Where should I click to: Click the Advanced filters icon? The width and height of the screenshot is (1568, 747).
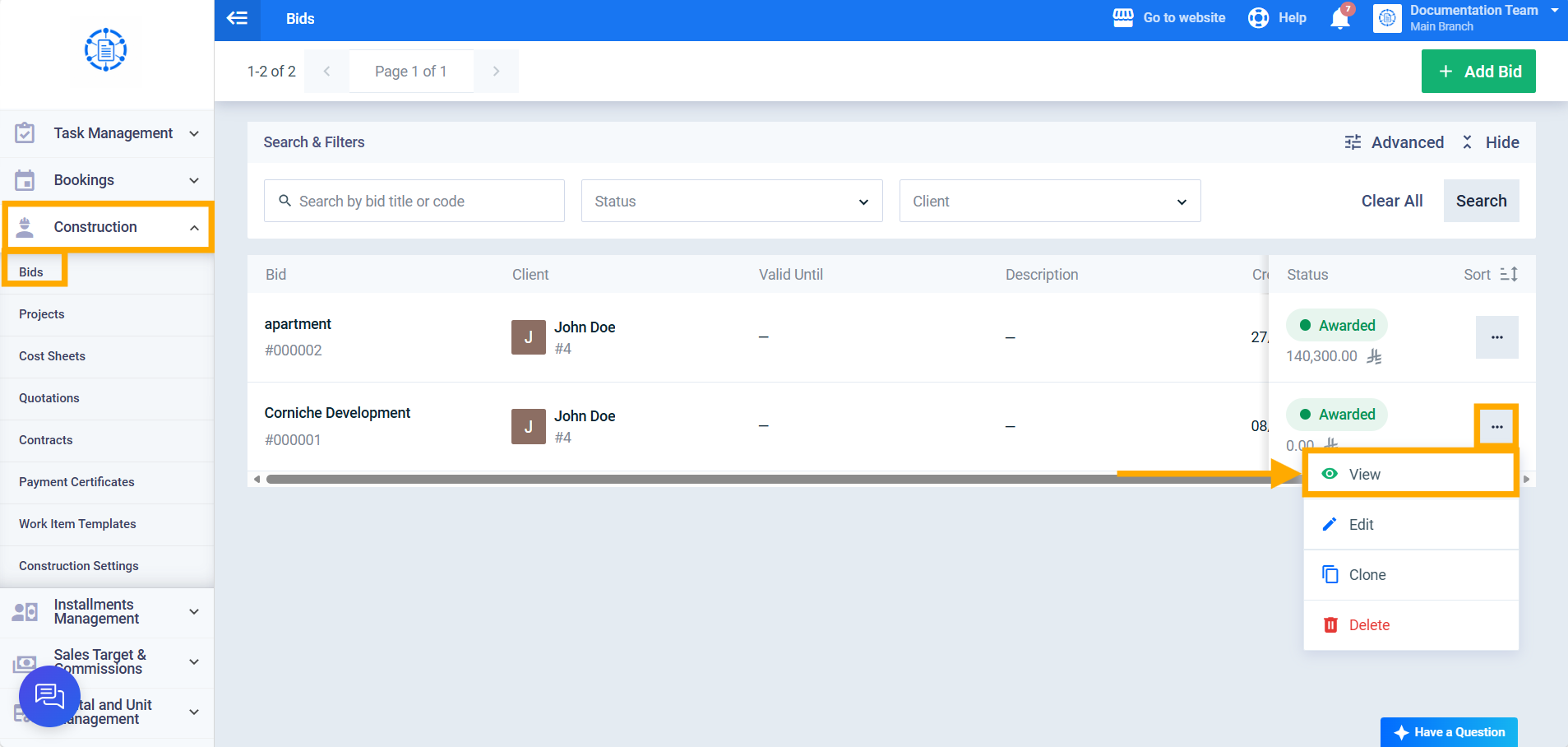pos(1353,142)
